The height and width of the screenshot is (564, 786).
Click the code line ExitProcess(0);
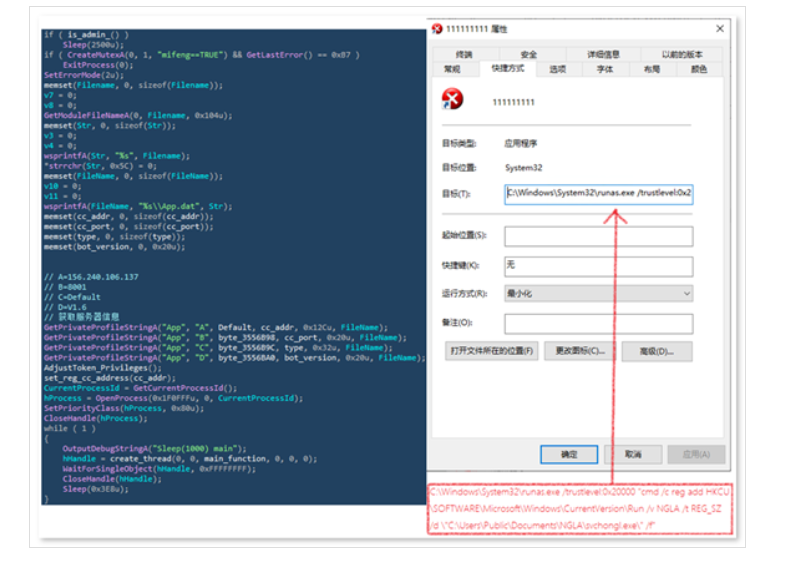click(x=98, y=65)
